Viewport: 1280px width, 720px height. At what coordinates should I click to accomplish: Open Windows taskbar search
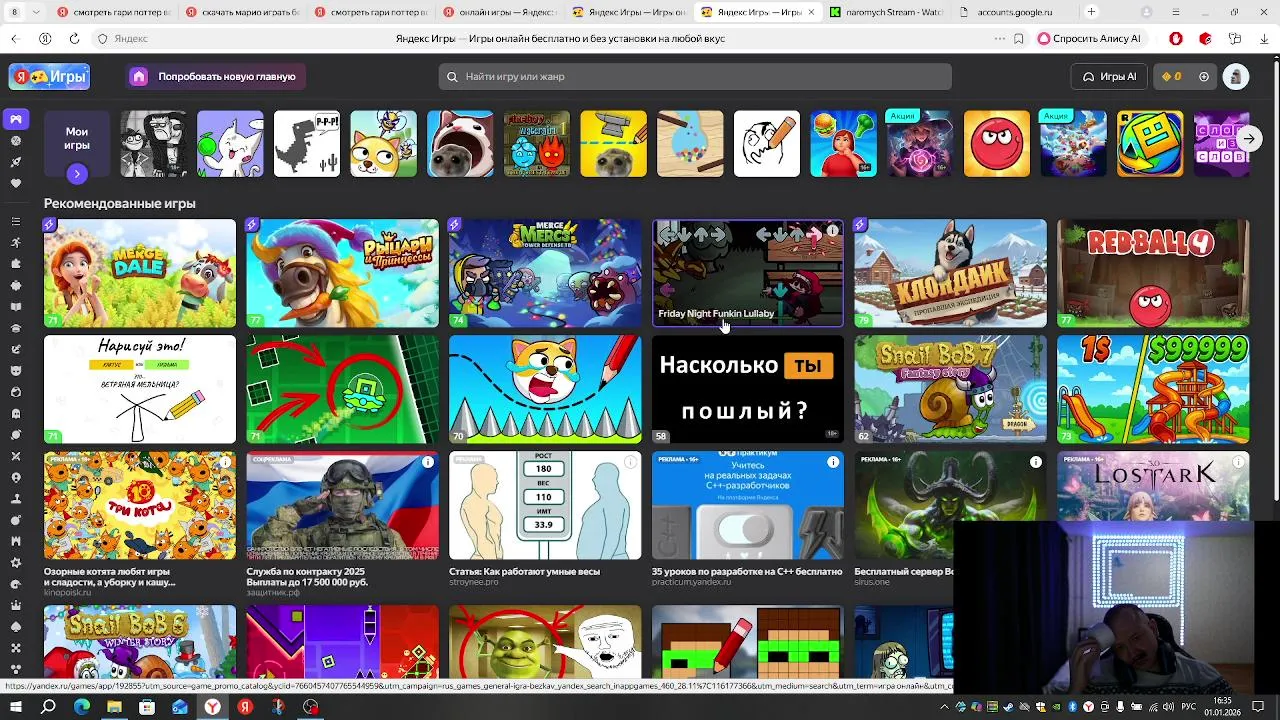(48, 707)
